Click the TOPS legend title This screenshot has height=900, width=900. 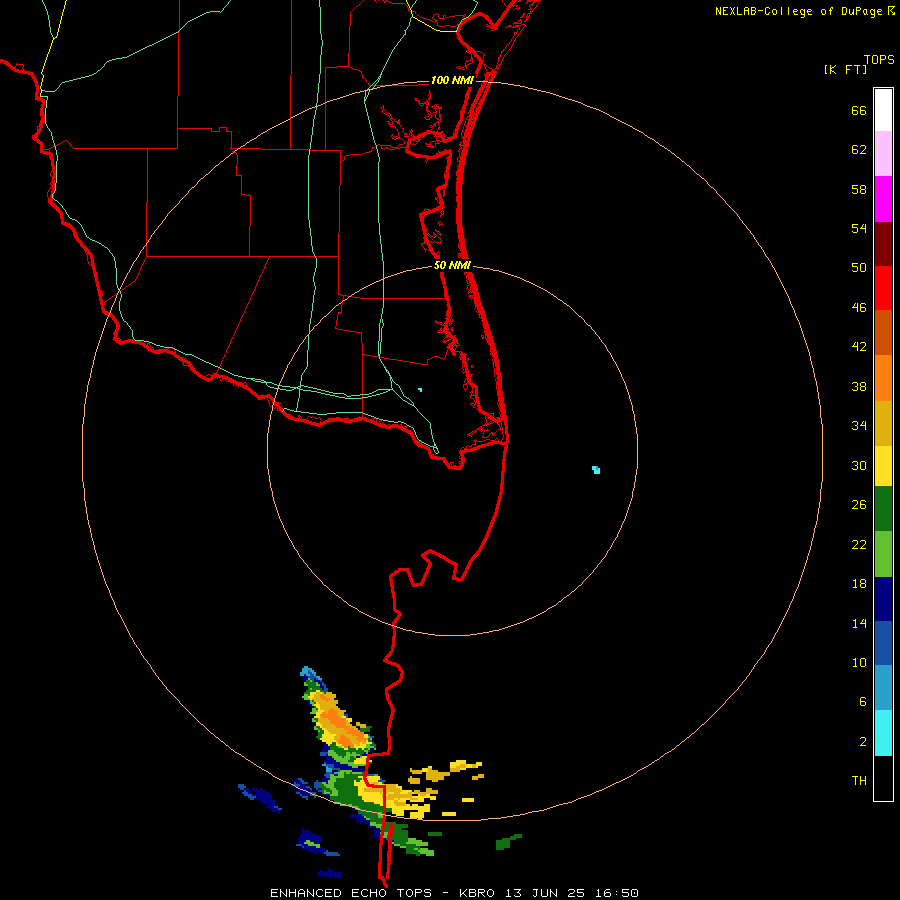[879, 59]
